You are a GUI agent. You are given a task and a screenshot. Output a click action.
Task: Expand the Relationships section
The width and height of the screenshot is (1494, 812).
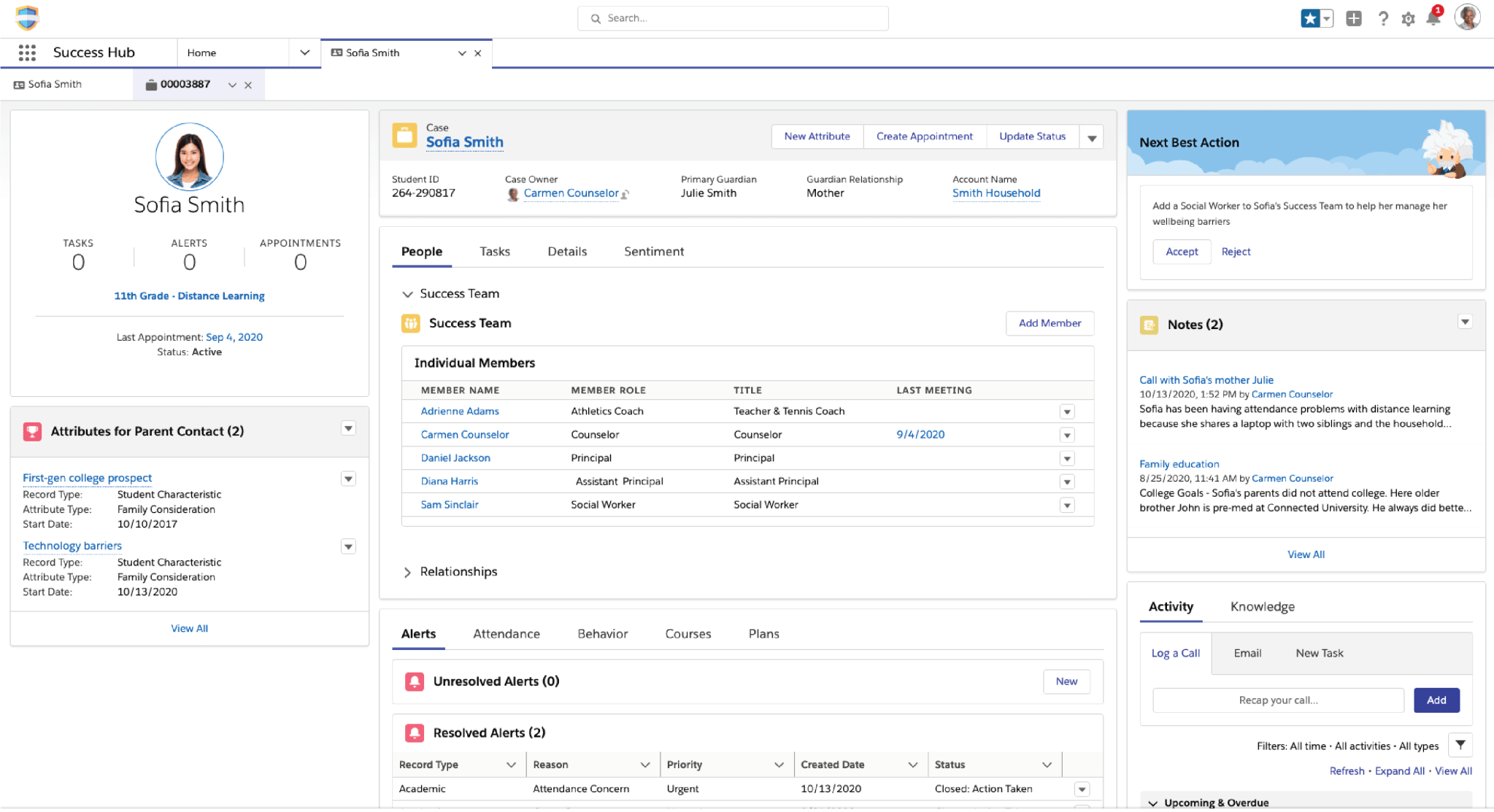point(407,573)
